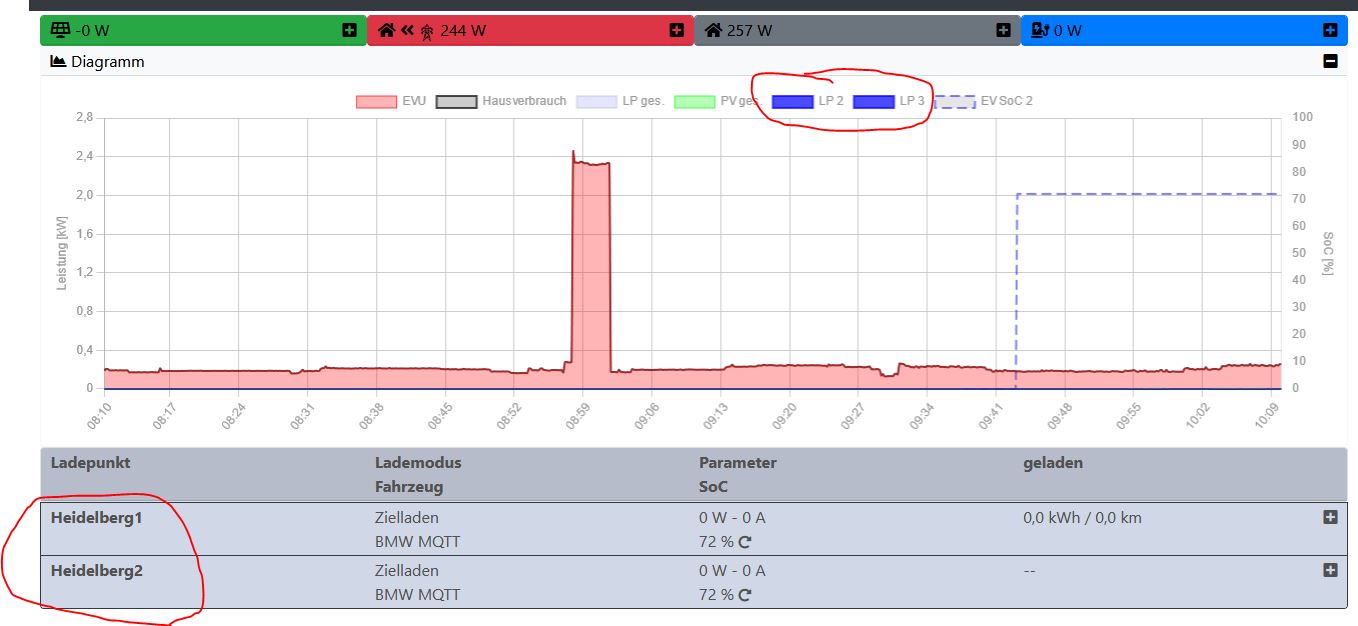Click the dashed EV SoC line in chart
The image size is (1358, 626).
pos(1148,194)
